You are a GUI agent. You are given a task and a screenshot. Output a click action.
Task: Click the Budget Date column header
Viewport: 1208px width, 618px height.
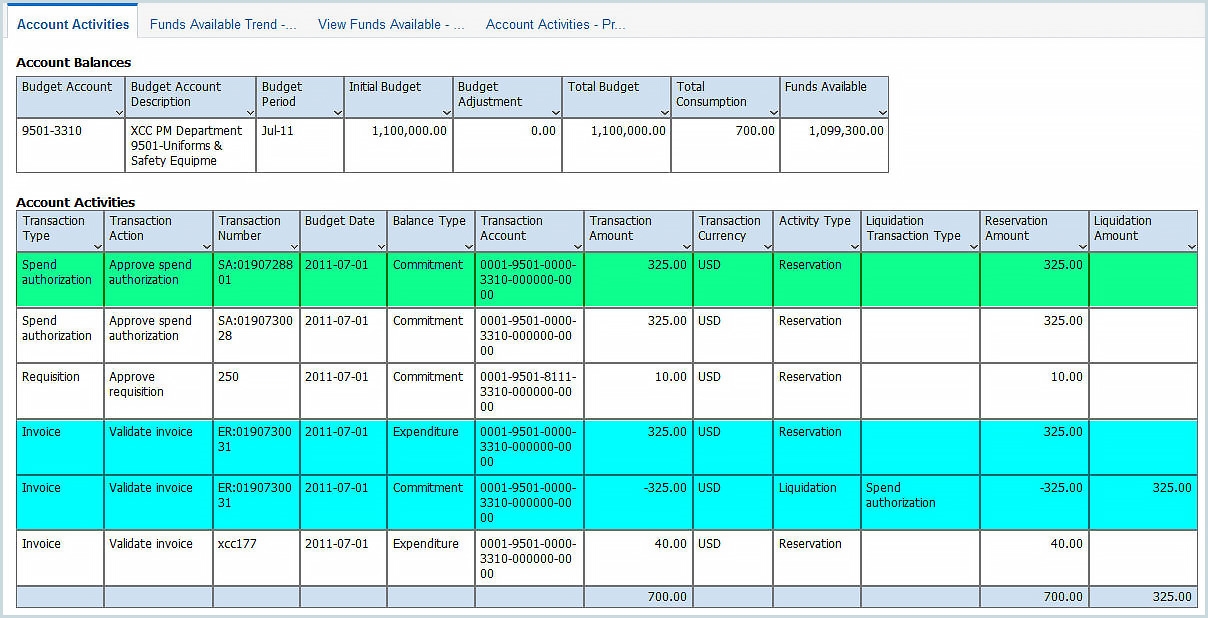(x=340, y=221)
